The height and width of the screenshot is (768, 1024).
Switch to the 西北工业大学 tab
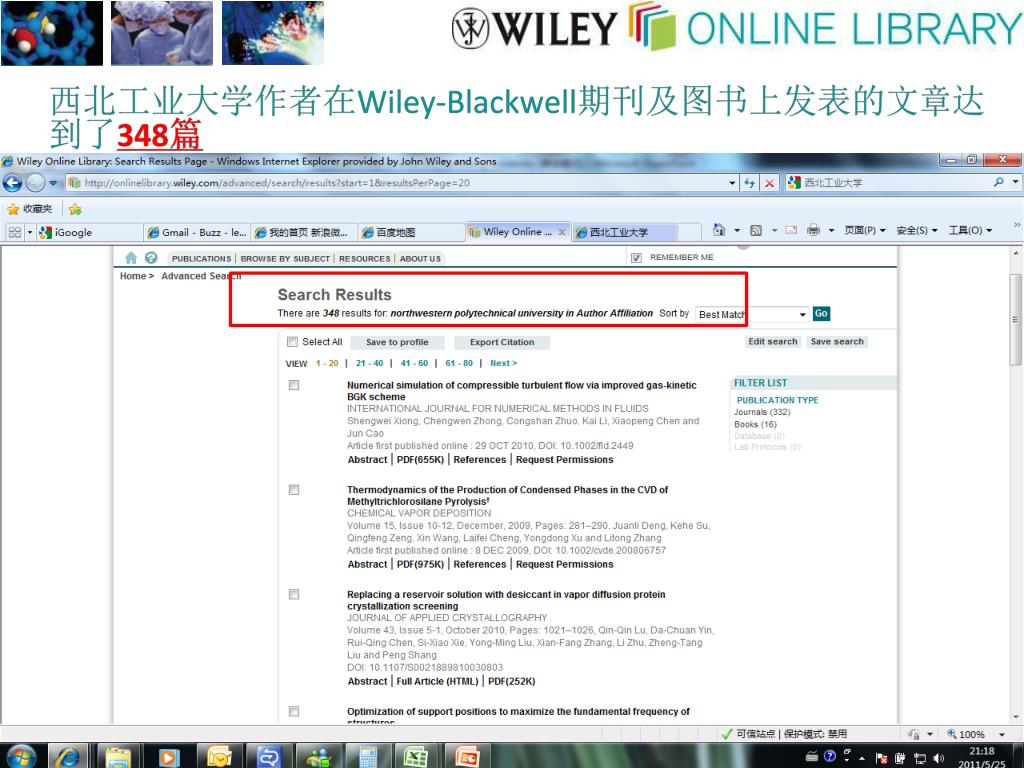coord(625,232)
